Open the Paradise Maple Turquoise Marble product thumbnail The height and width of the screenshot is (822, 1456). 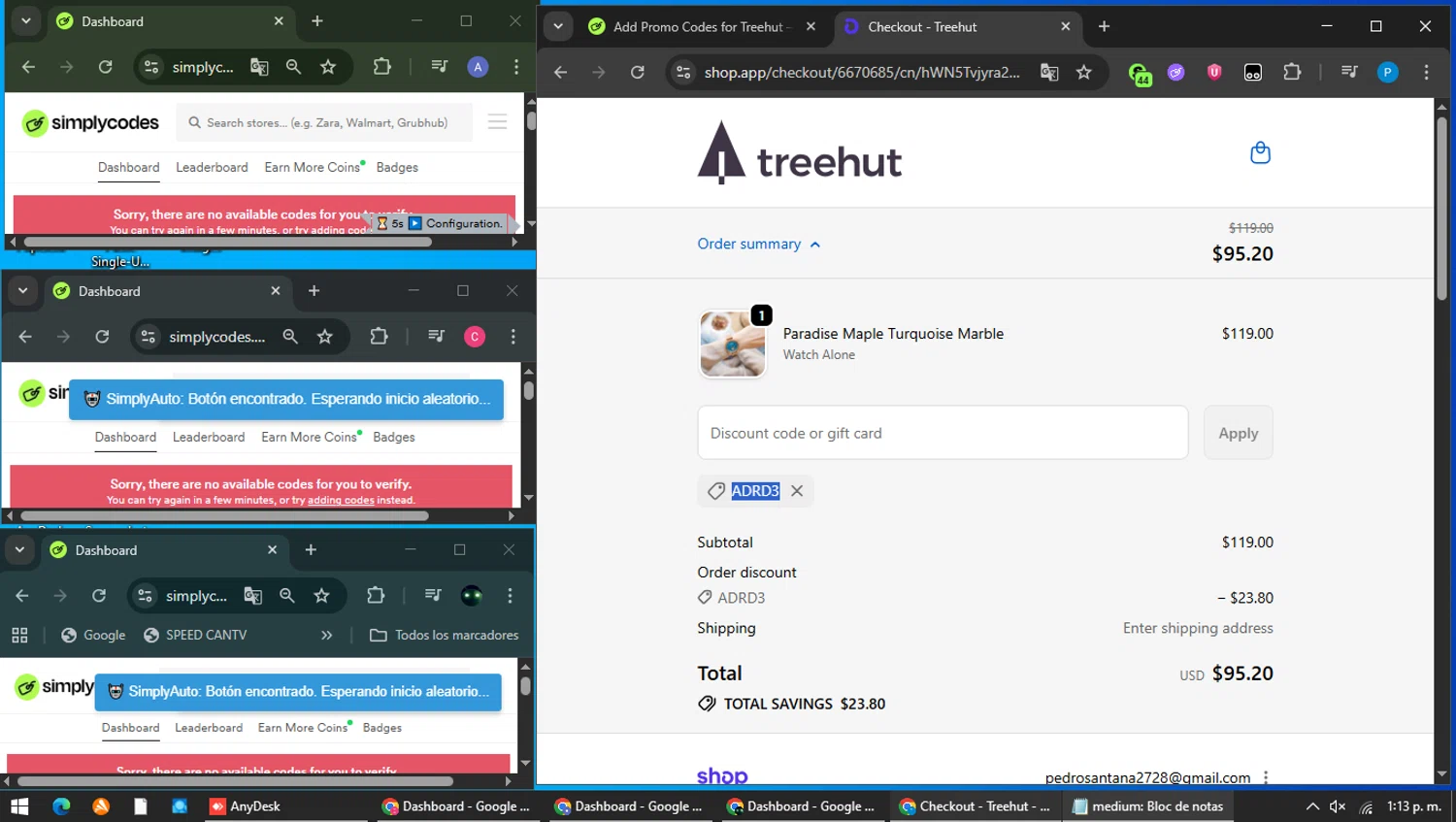732,344
